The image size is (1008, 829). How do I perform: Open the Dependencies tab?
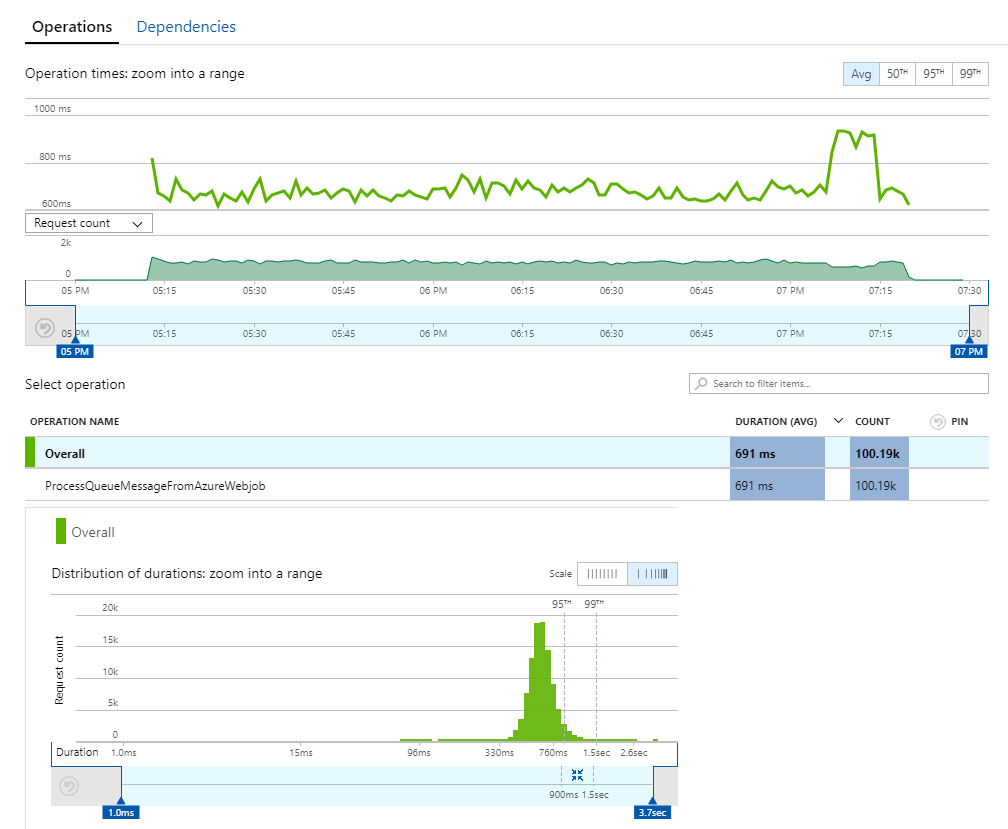pyautogui.click(x=186, y=27)
